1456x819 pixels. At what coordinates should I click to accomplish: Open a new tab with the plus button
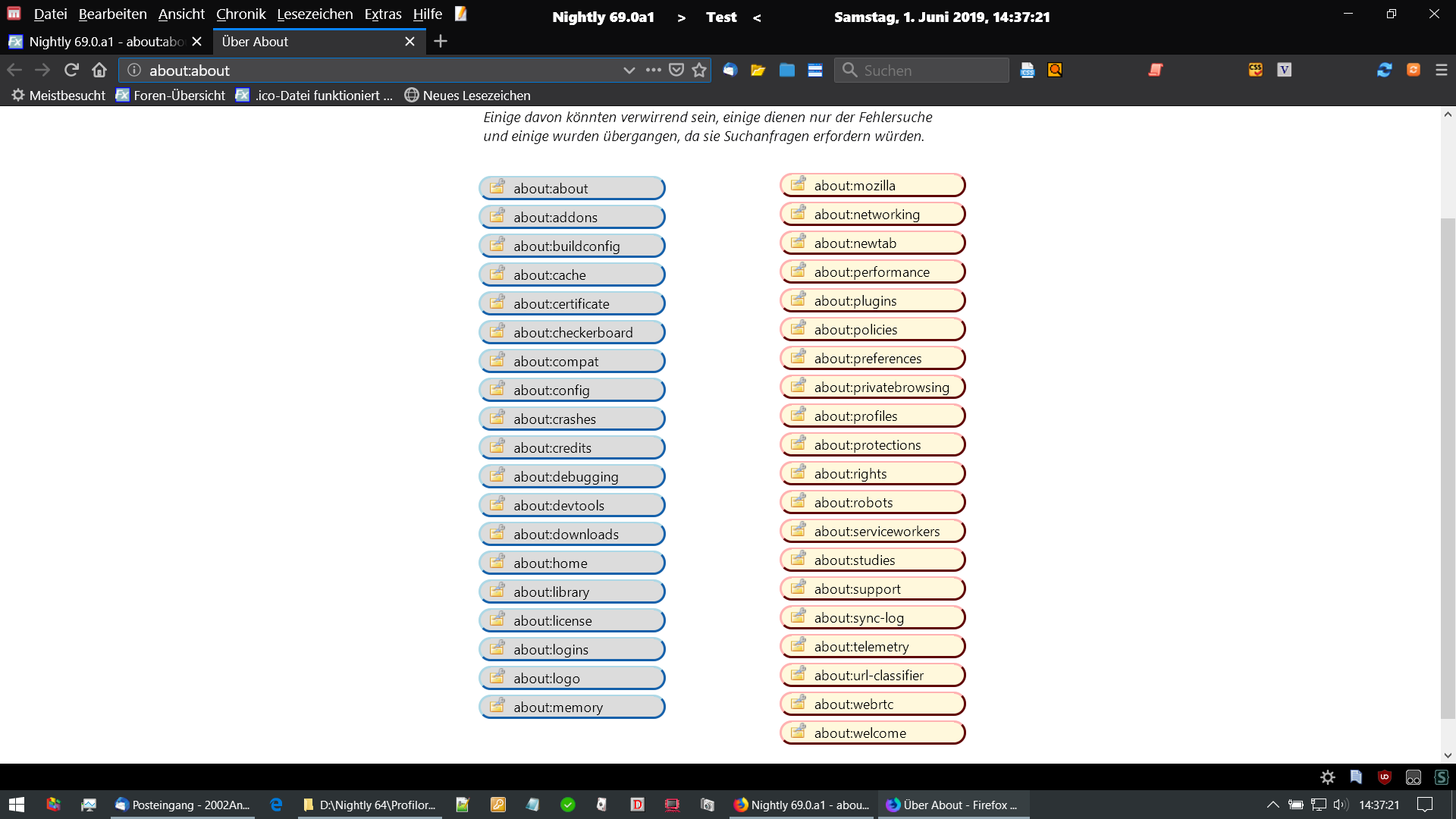(x=441, y=42)
